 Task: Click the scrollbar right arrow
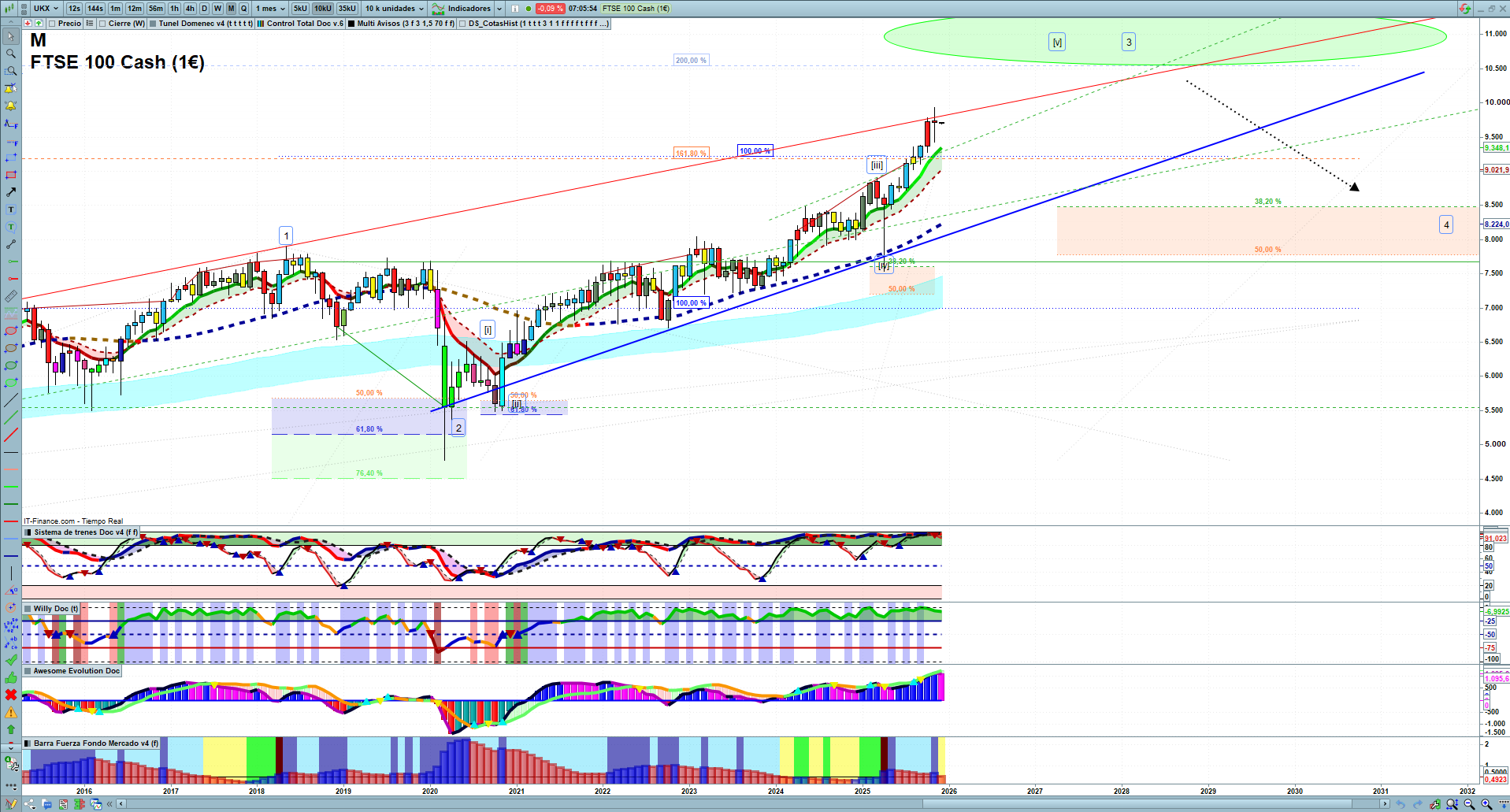pos(1385,804)
